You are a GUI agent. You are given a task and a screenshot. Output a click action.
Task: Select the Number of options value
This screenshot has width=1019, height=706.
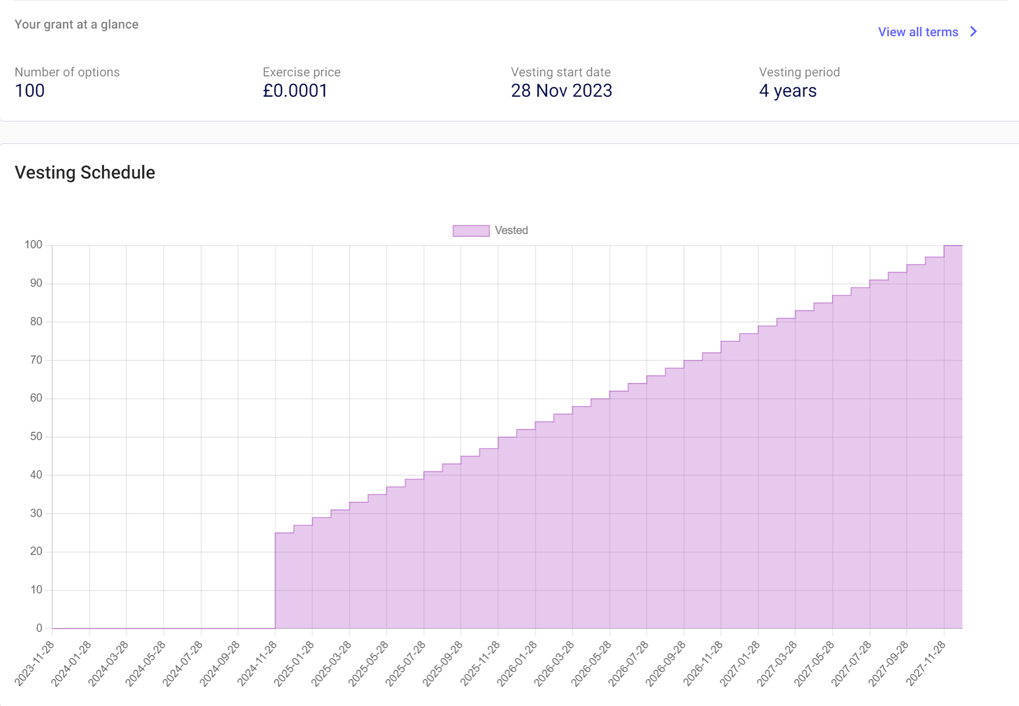coord(30,91)
